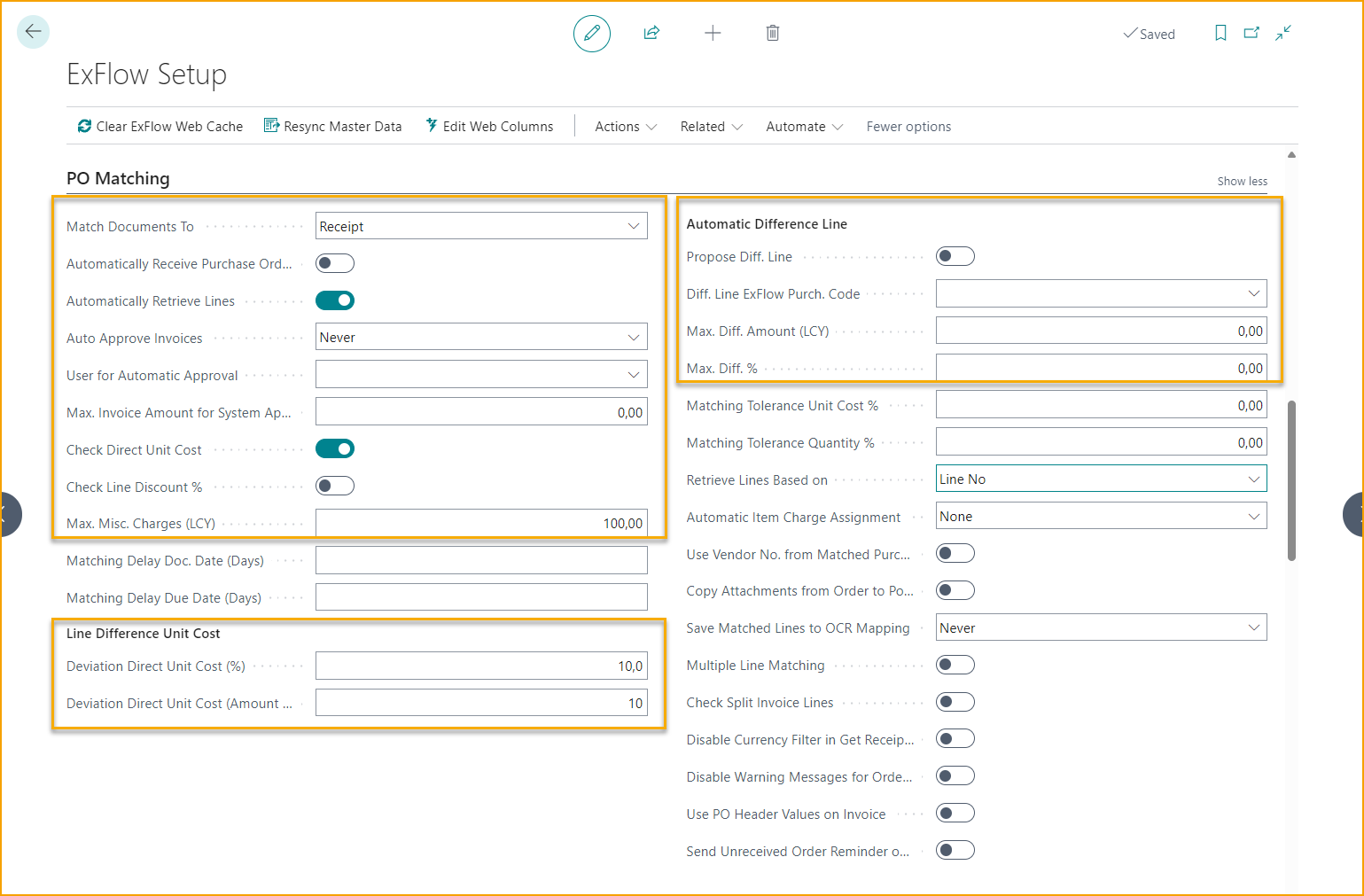Click the next record side arrow
Screen dimensions: 1364x896
click(x=1353, y=514)
